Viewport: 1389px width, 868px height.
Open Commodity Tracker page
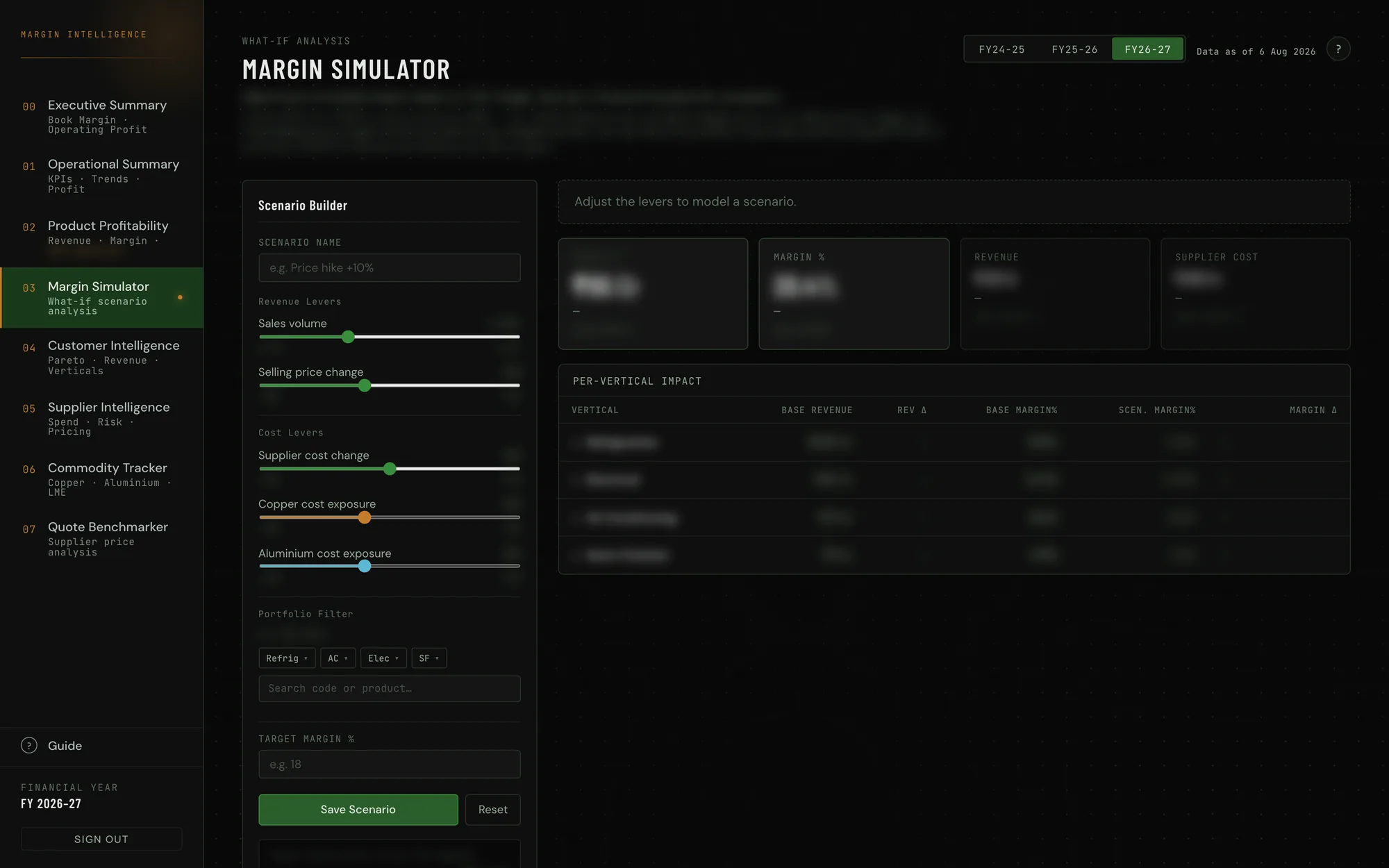(x=101, y=478)
